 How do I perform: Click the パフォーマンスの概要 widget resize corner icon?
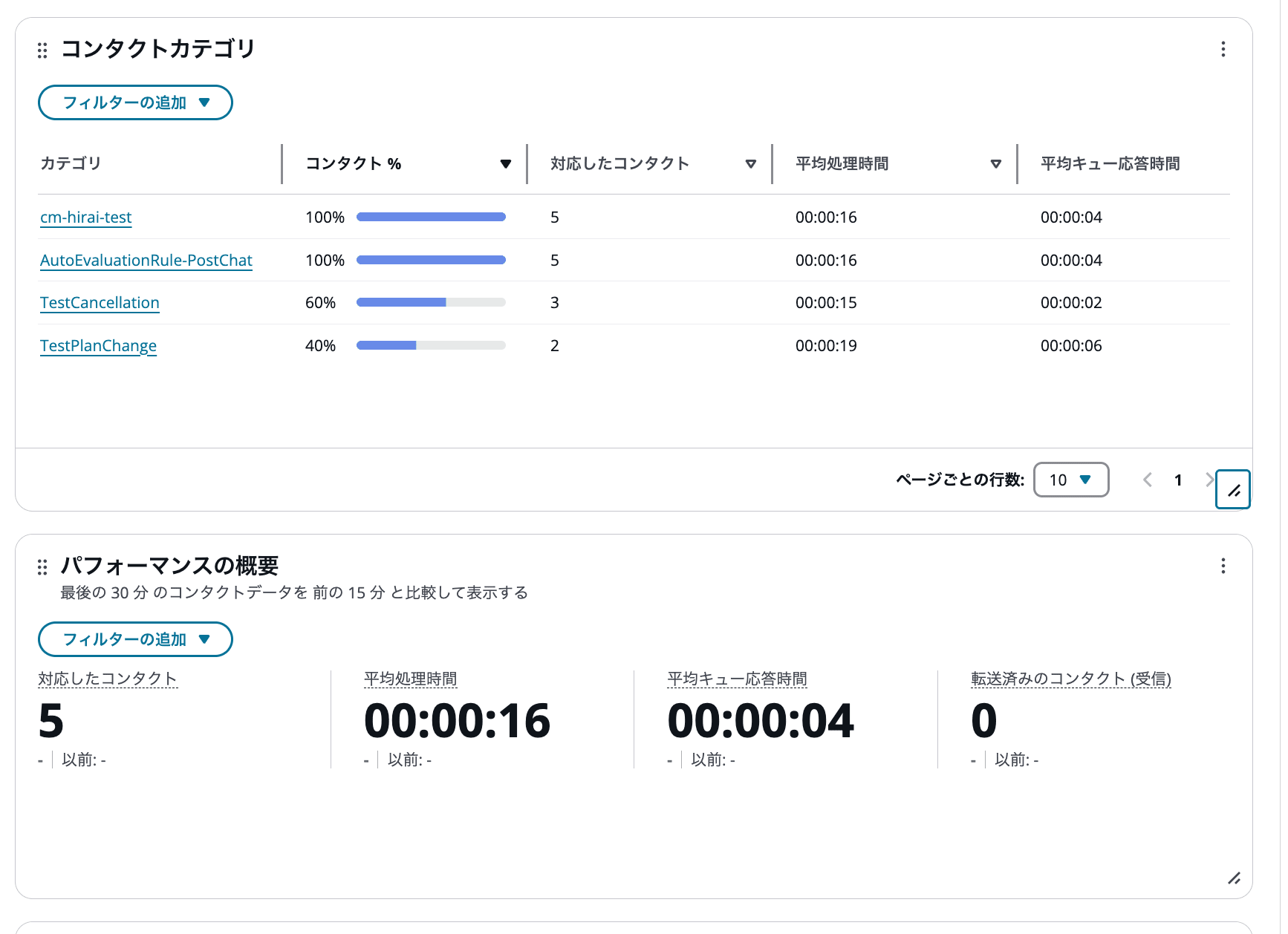click(x=1234, y=878)
